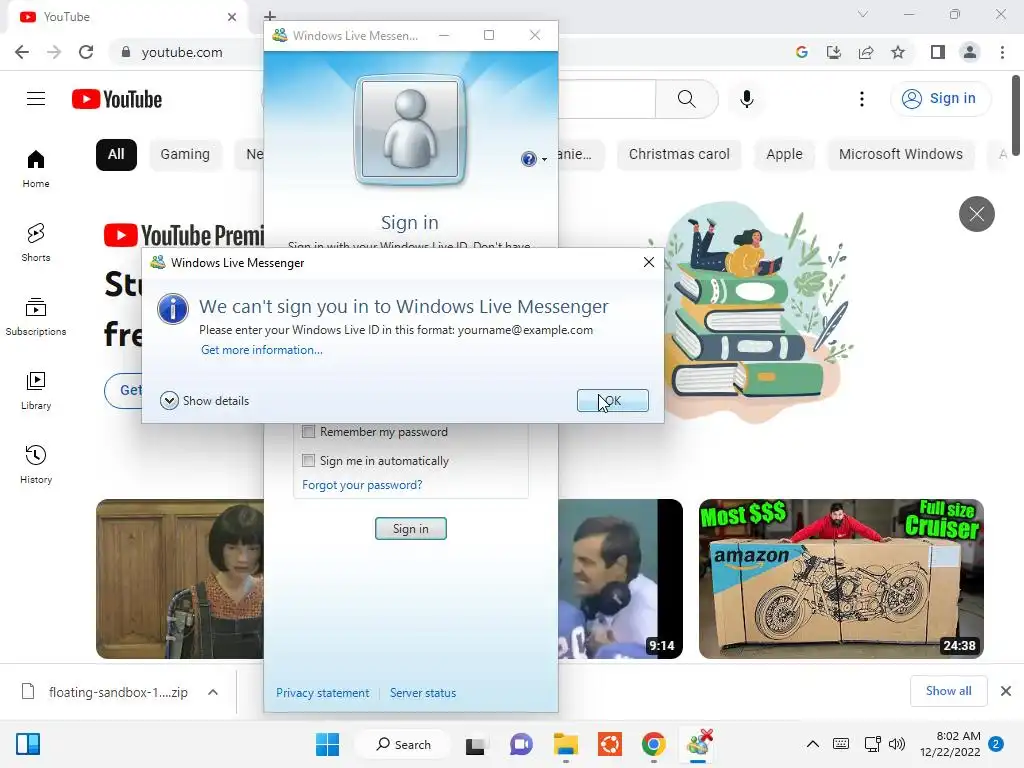Click the Google icon in address bar
This screenshot has height=768, width=1024.
(801, 52)
